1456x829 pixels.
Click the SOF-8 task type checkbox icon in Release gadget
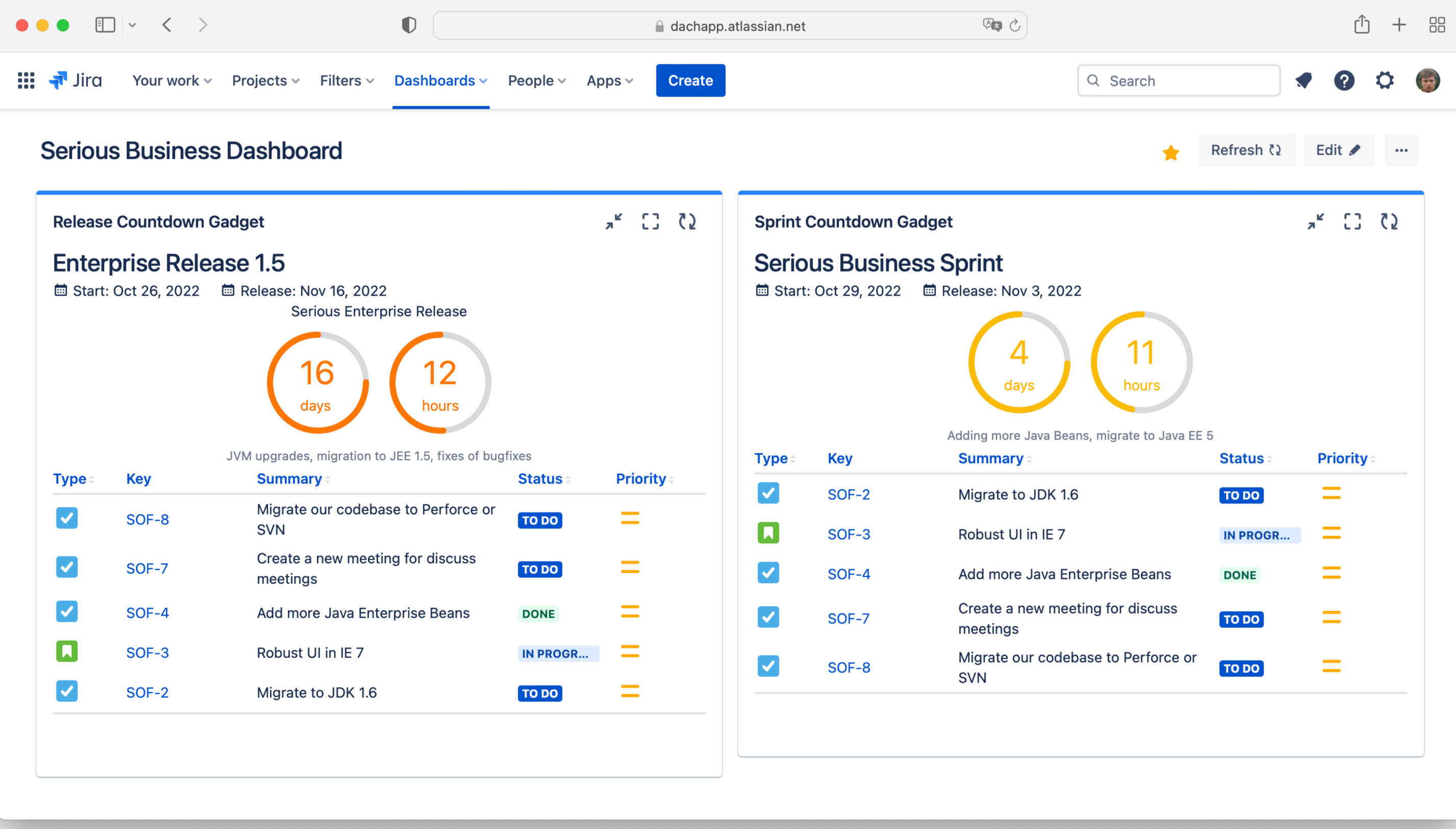66,518
